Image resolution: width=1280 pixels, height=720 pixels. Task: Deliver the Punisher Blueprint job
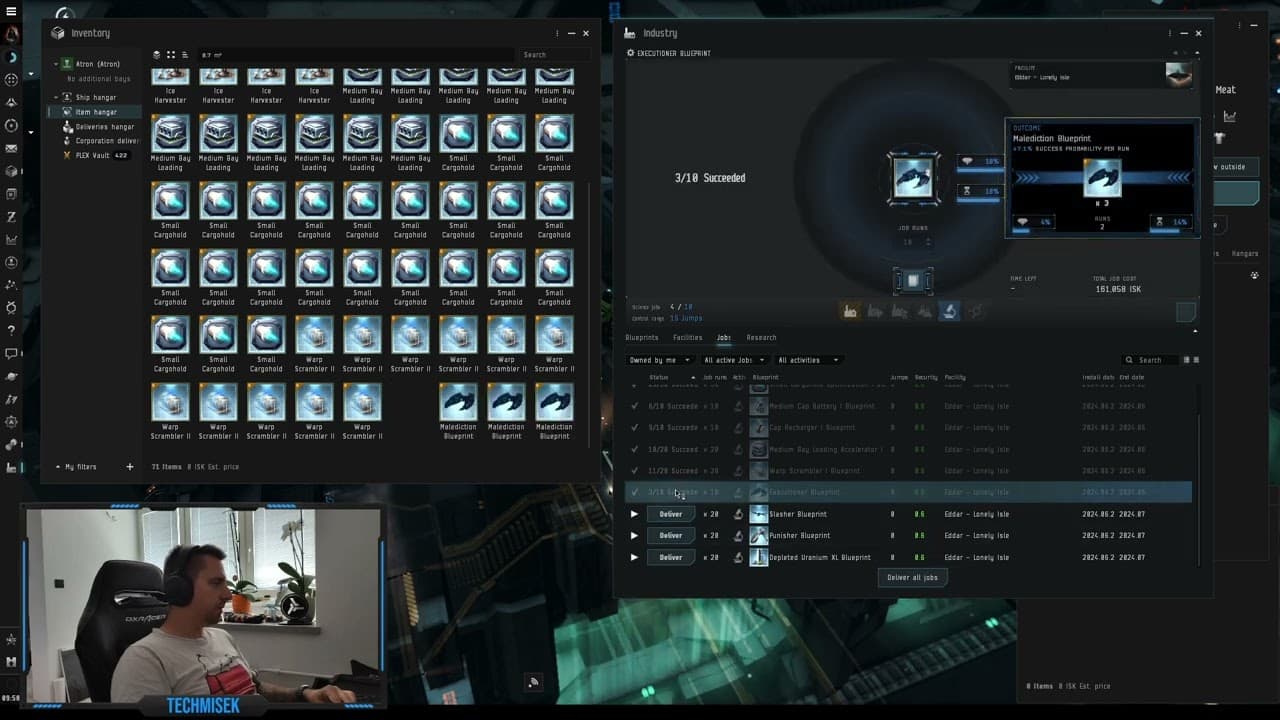(x=671, y=535)
